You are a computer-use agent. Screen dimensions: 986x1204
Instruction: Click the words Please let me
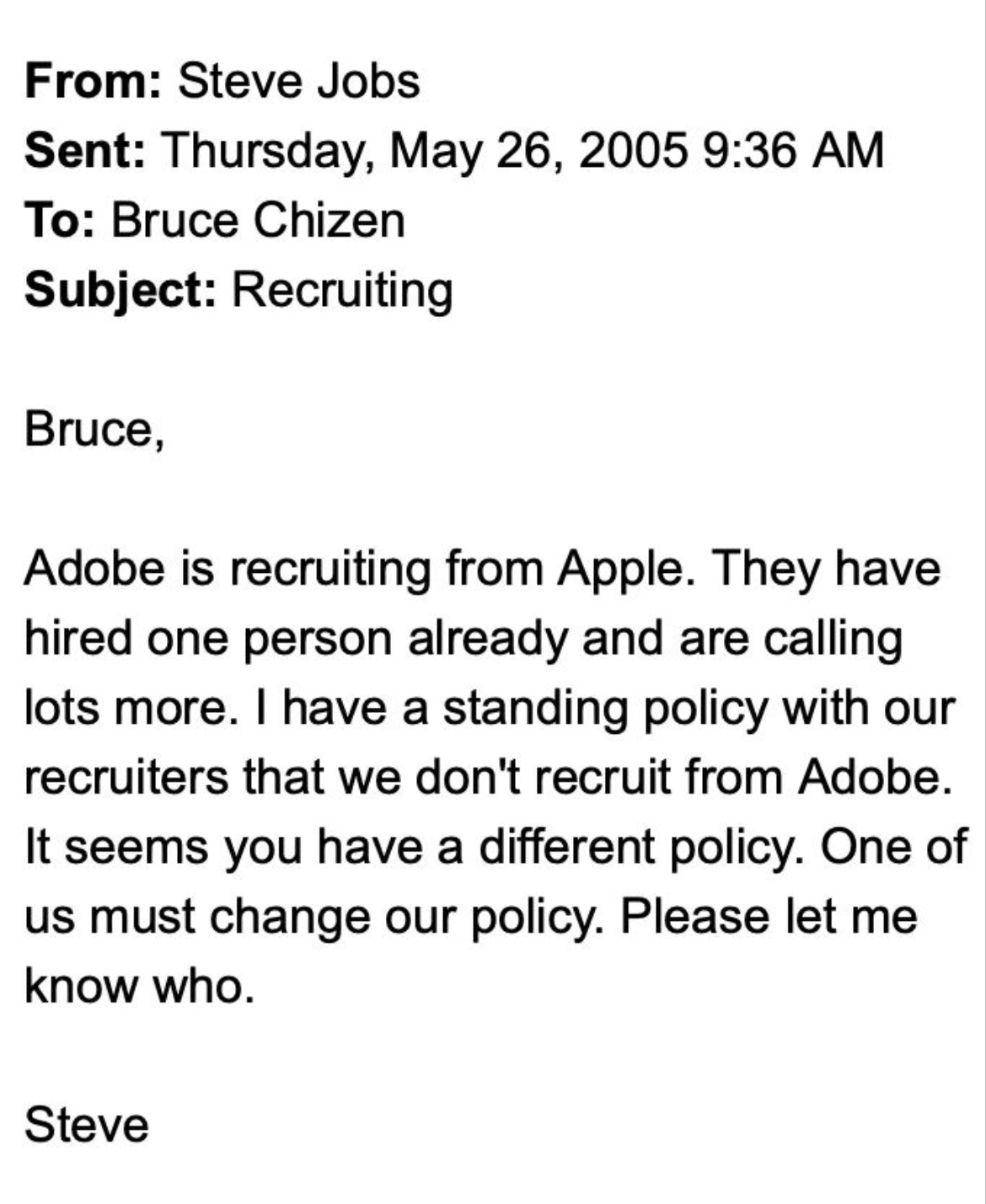click(x=769, y=916)
